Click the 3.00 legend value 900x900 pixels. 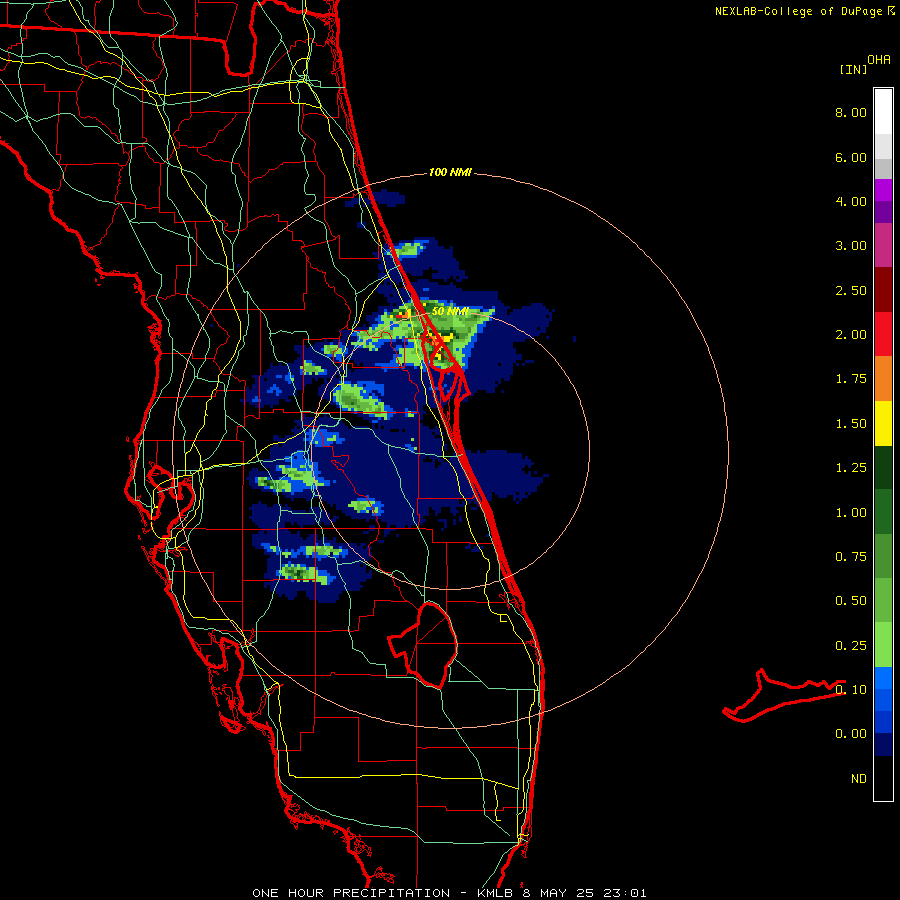coord(851,246)
